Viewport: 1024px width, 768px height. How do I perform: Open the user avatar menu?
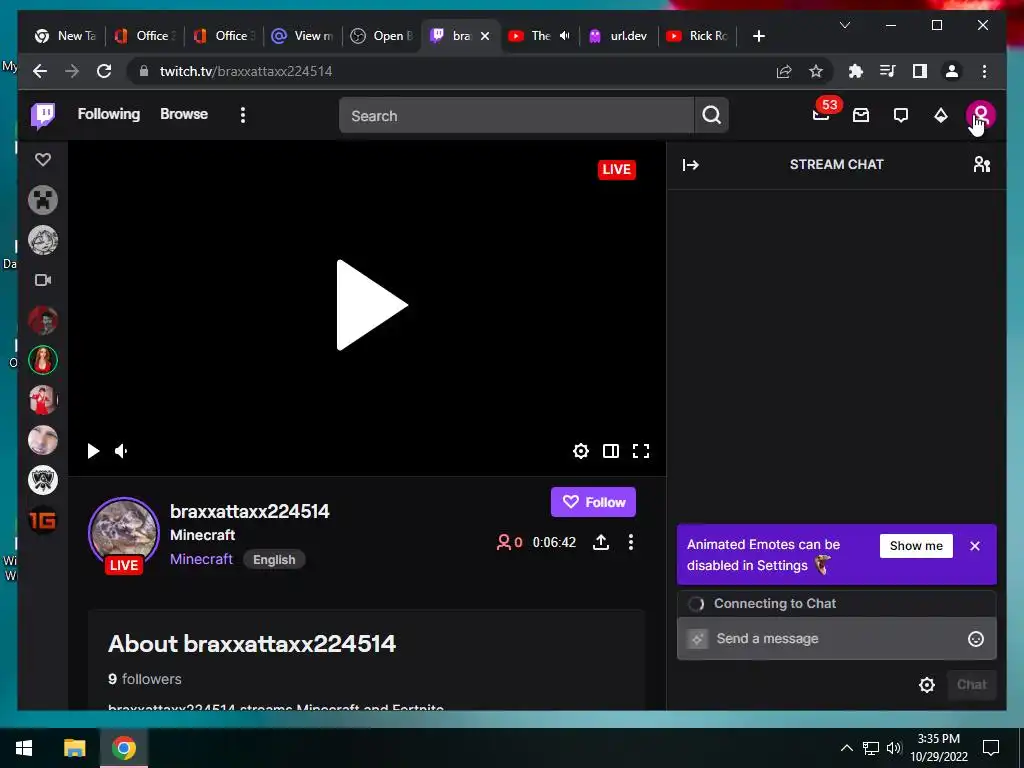[980, 116]
